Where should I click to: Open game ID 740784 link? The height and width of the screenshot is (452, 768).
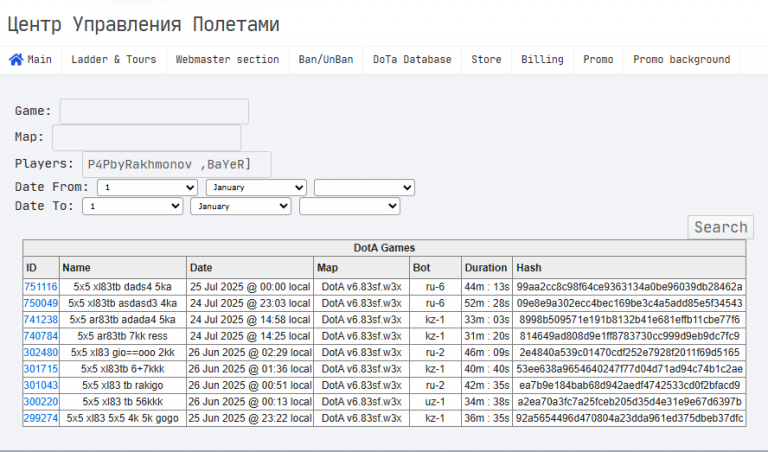[41, 336]
